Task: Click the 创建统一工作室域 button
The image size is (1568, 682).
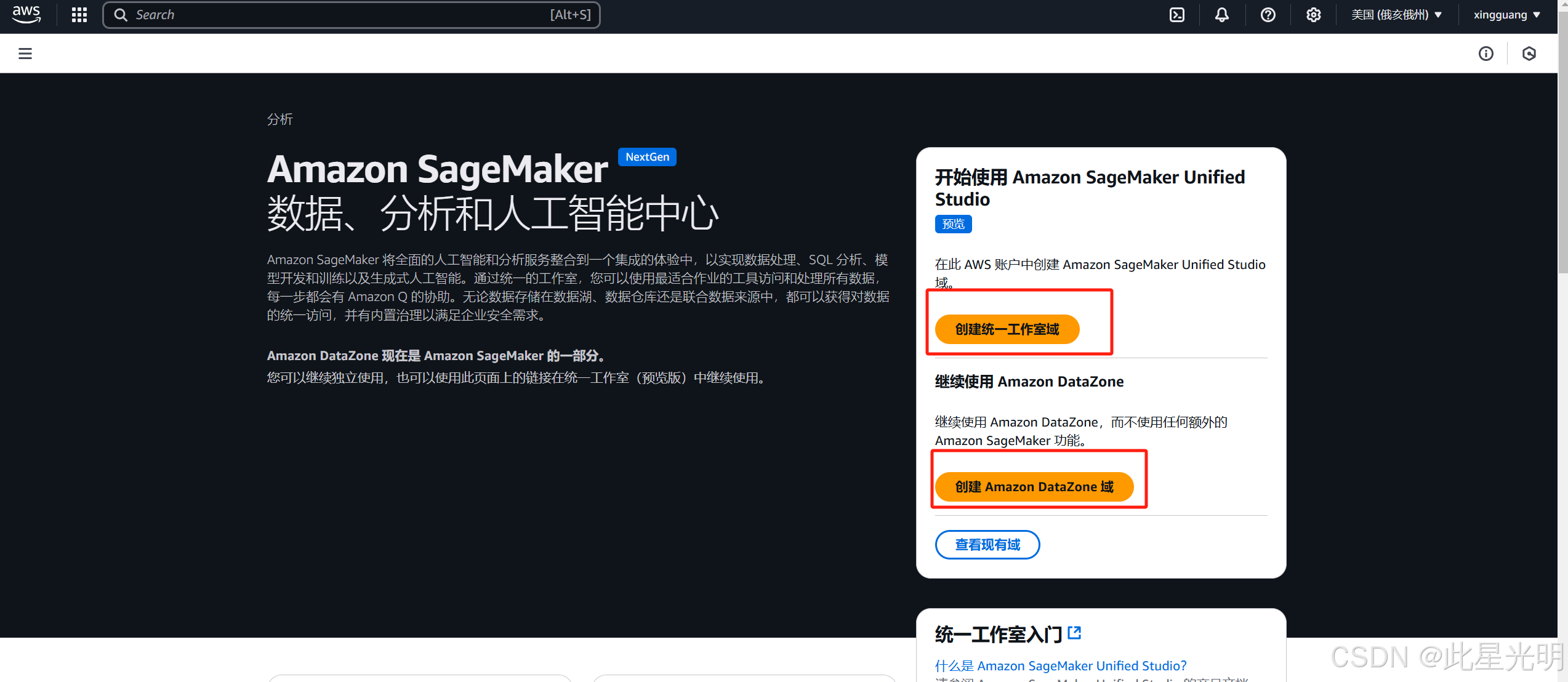Action: point(1007,329)
